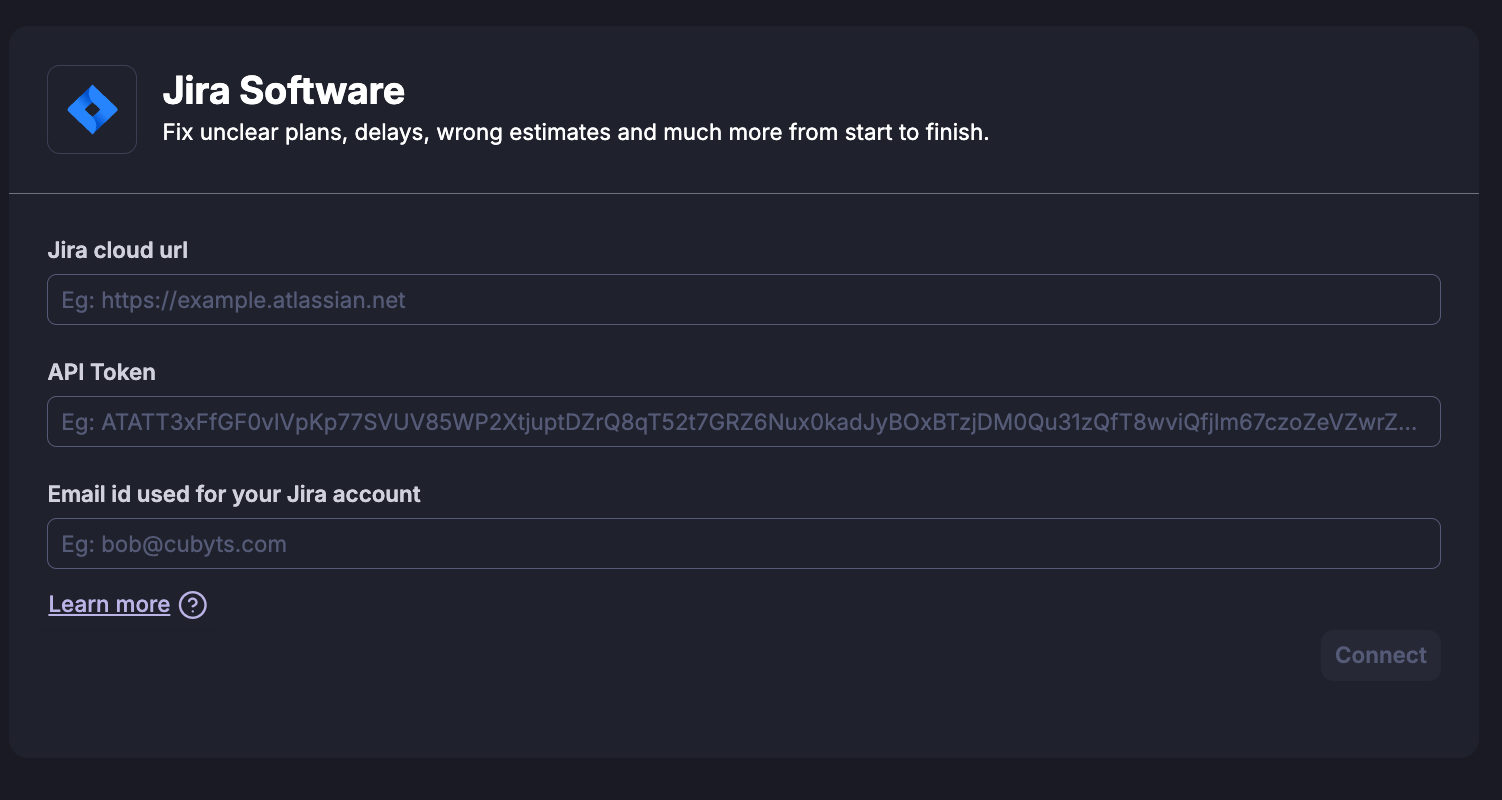Select the field with the ATATT3xFf placeholder token

744,422
